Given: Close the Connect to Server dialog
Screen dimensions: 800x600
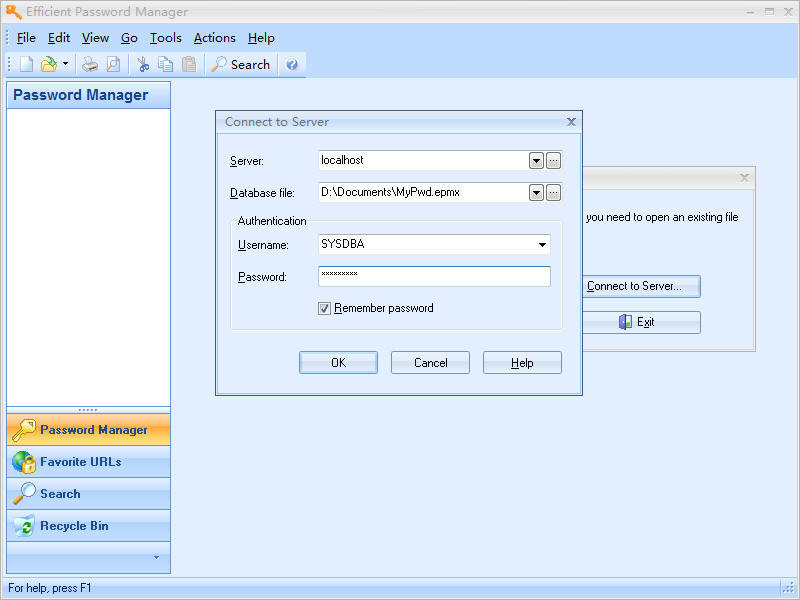Looking at the screenshot, I should pos(571,121).
